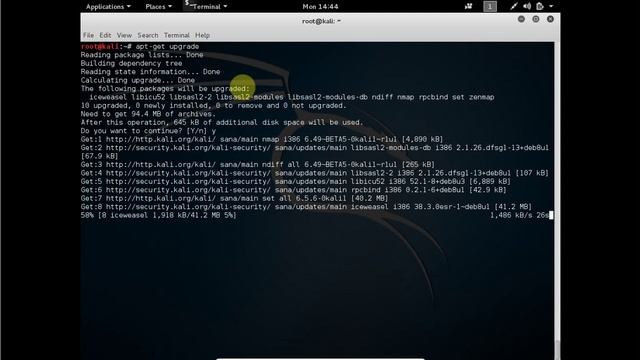640x360 pixels.
Task: Open the Places menu in top bar
Action: (x=158, y=7)
